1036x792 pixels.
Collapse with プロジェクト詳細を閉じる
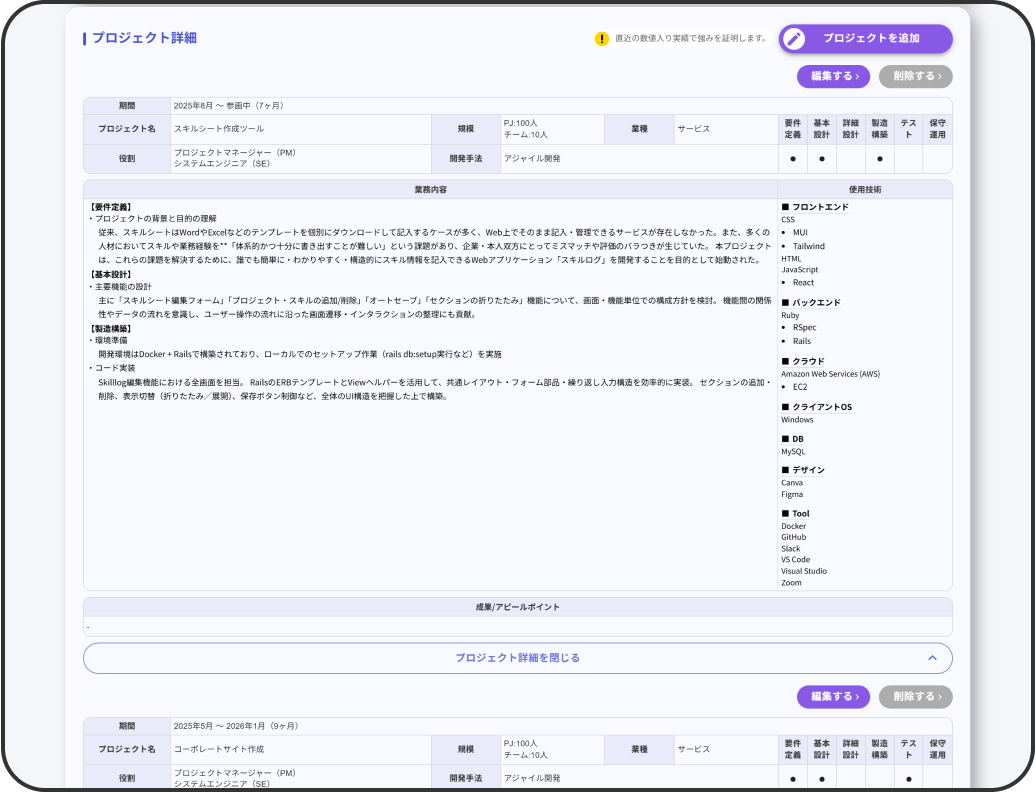(517, 658)
